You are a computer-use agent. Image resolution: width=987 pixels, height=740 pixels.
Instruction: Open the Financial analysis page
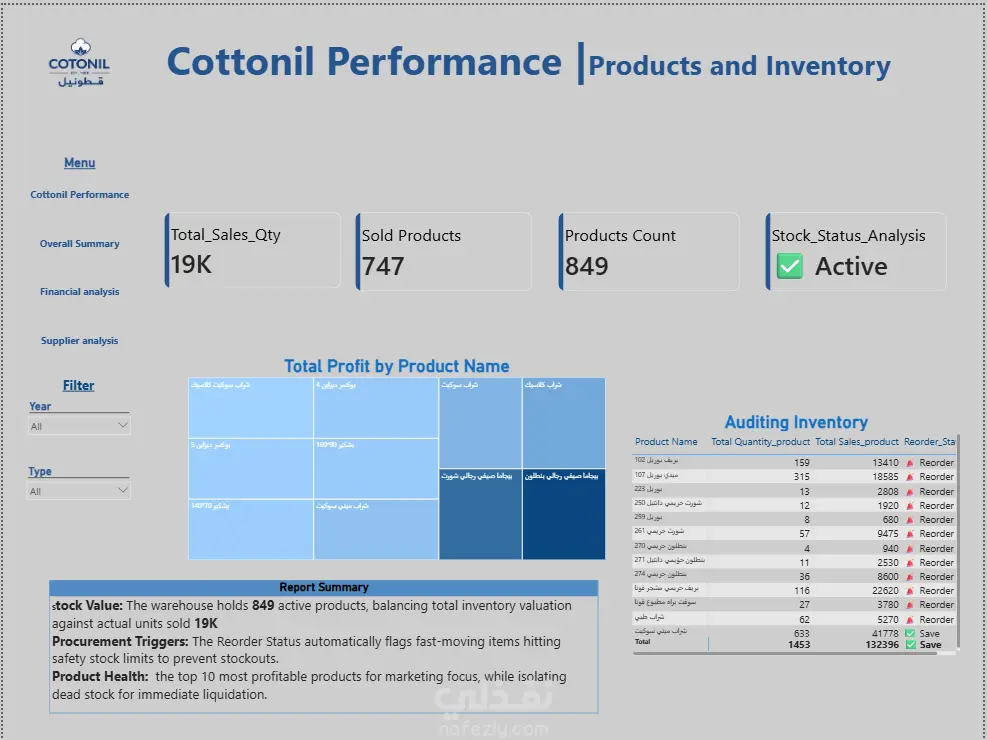(79, 291)
